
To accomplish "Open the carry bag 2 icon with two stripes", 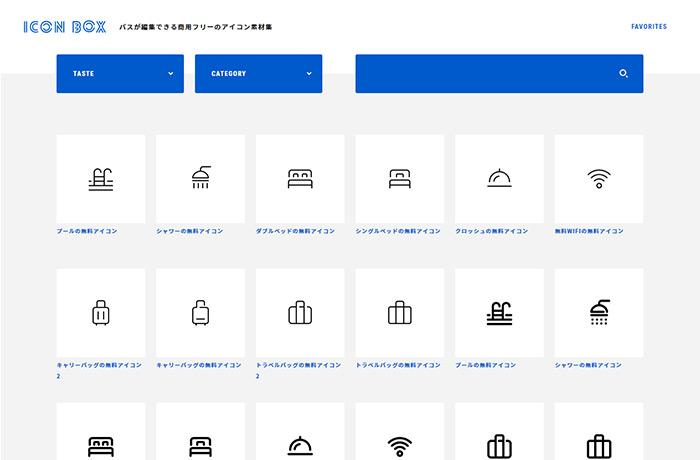I will [x=101, y=313].
